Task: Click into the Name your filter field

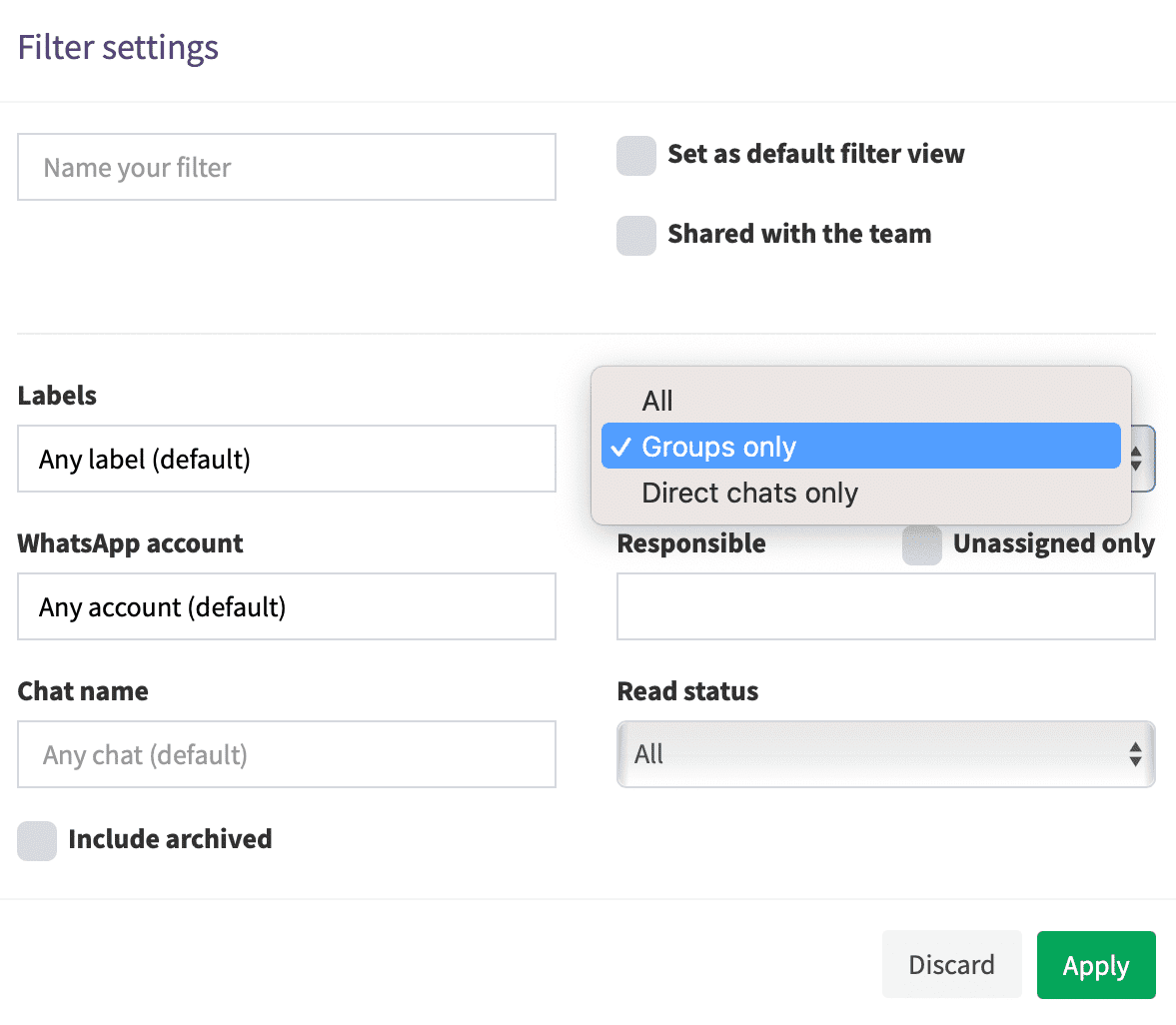Action: [287, 167]
